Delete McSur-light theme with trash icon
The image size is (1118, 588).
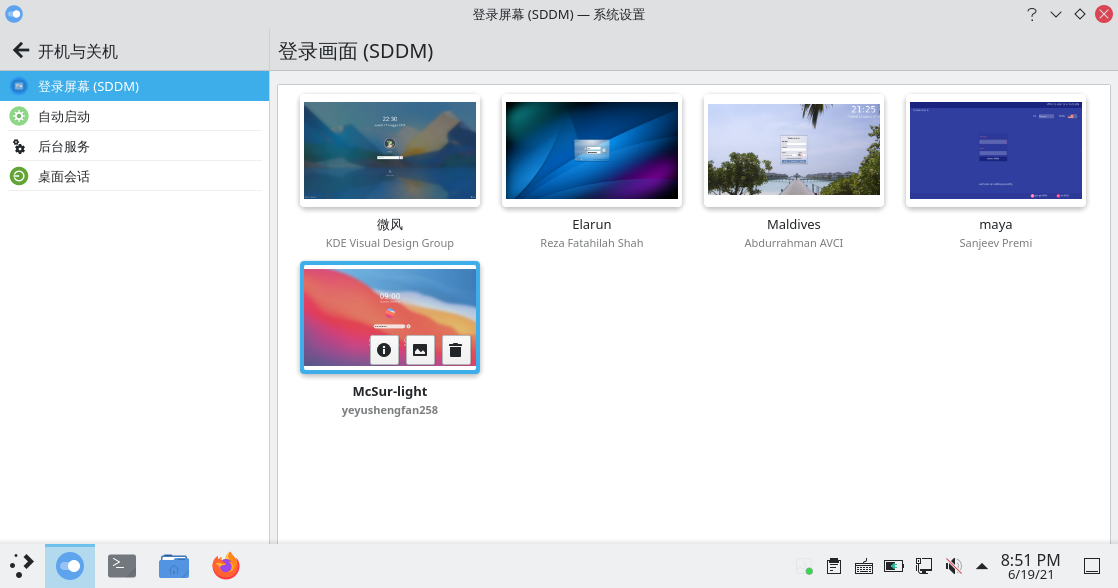click(455, 350)
